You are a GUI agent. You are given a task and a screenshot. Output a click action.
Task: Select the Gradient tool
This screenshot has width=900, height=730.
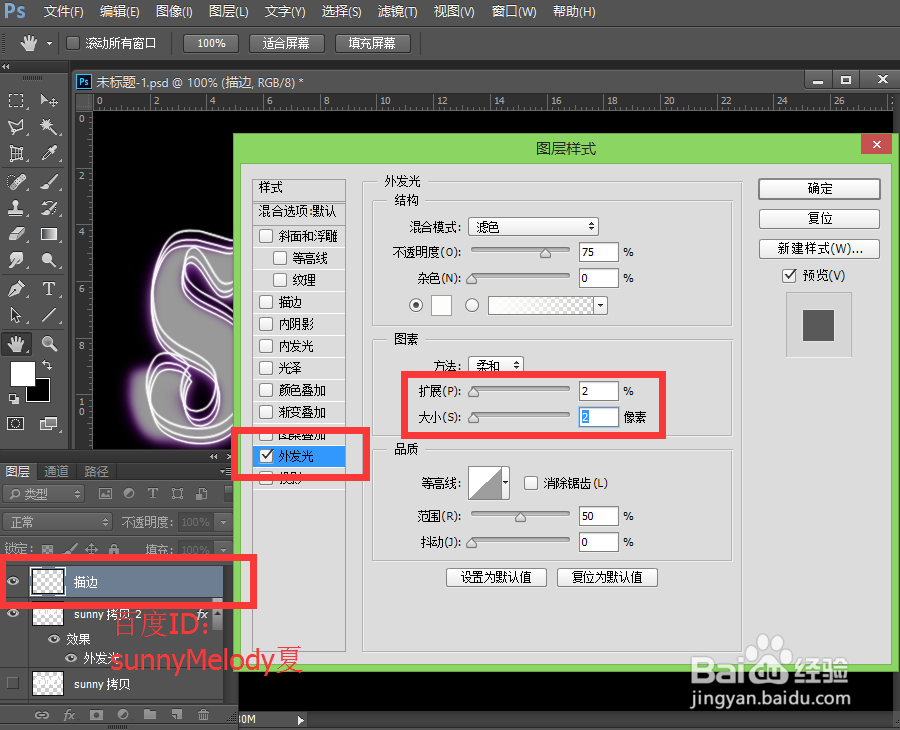click(x=46, y=233)
